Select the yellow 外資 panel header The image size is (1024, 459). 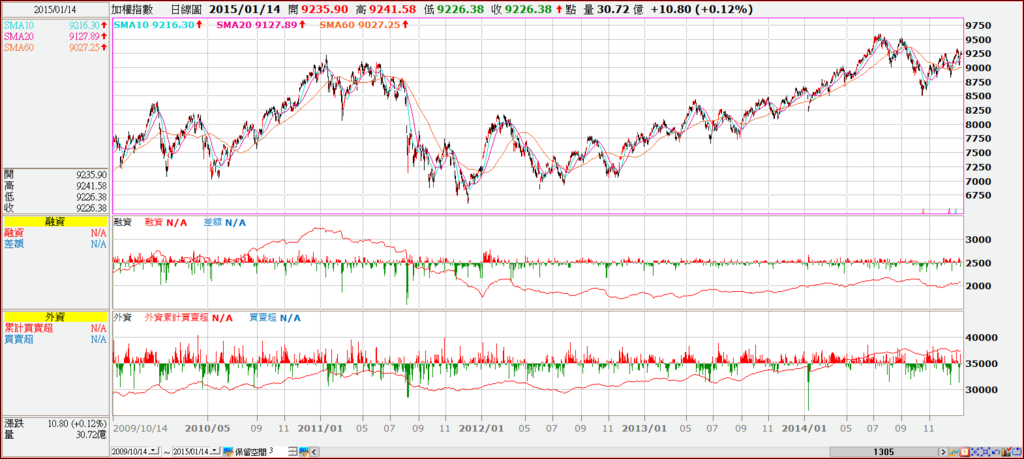(54, 317)
